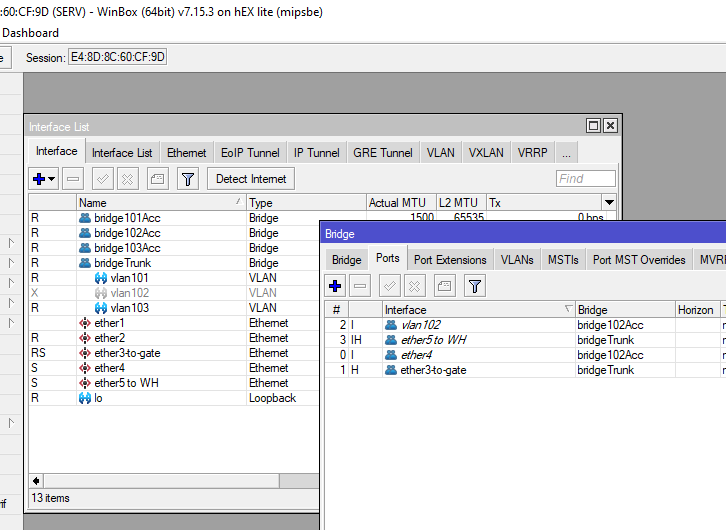
Task: Open the EoIP Tunnel tab
Action: (x=250, y=153)
